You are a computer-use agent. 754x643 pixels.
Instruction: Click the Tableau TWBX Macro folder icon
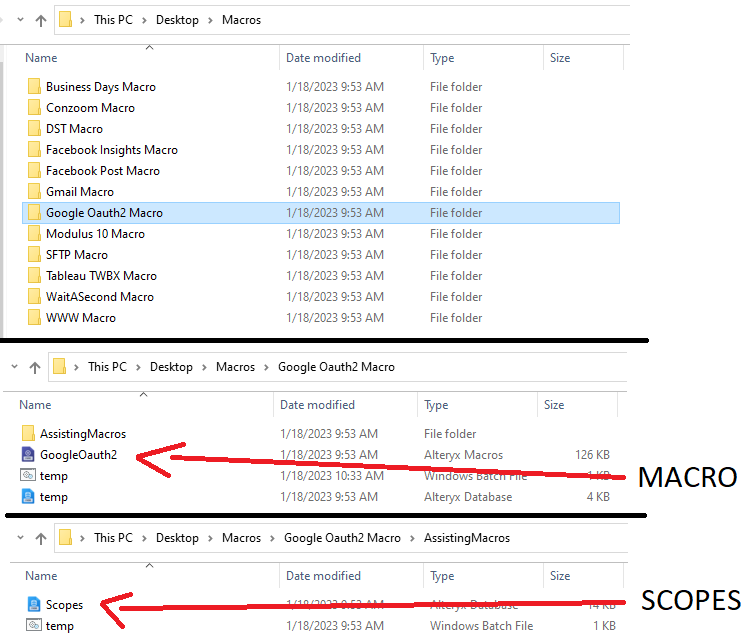pos(34,276)
